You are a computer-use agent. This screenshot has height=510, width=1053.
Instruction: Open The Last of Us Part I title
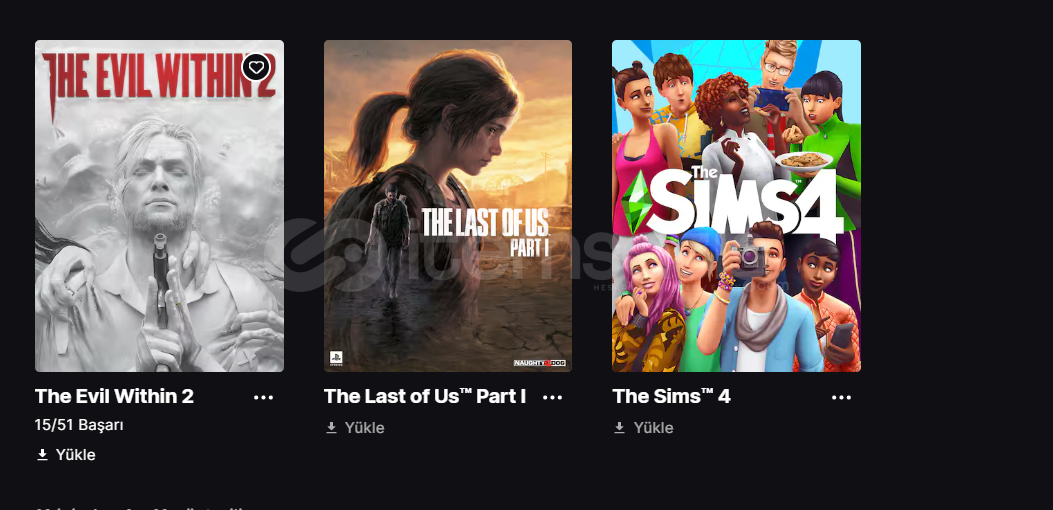424,396
